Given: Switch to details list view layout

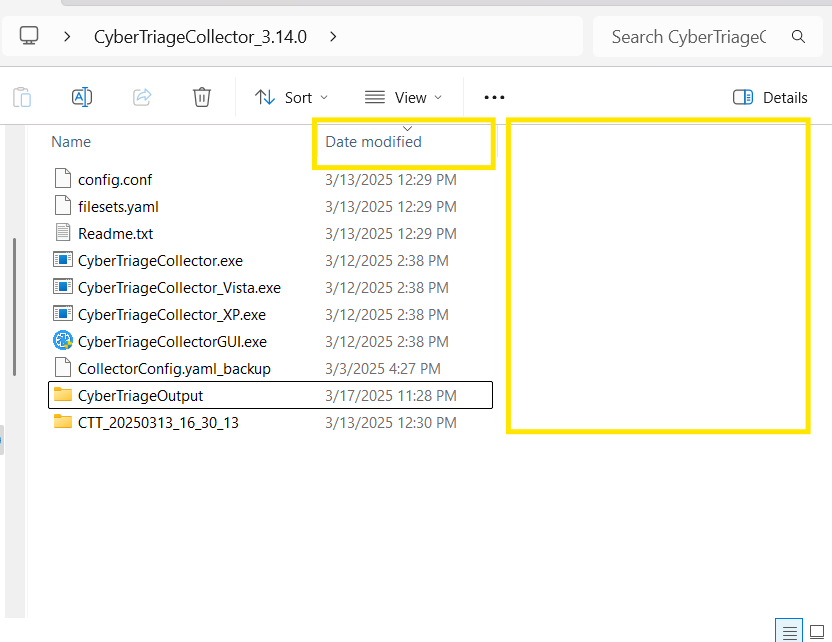Looking at the screenshot, I should pos(789,631).
